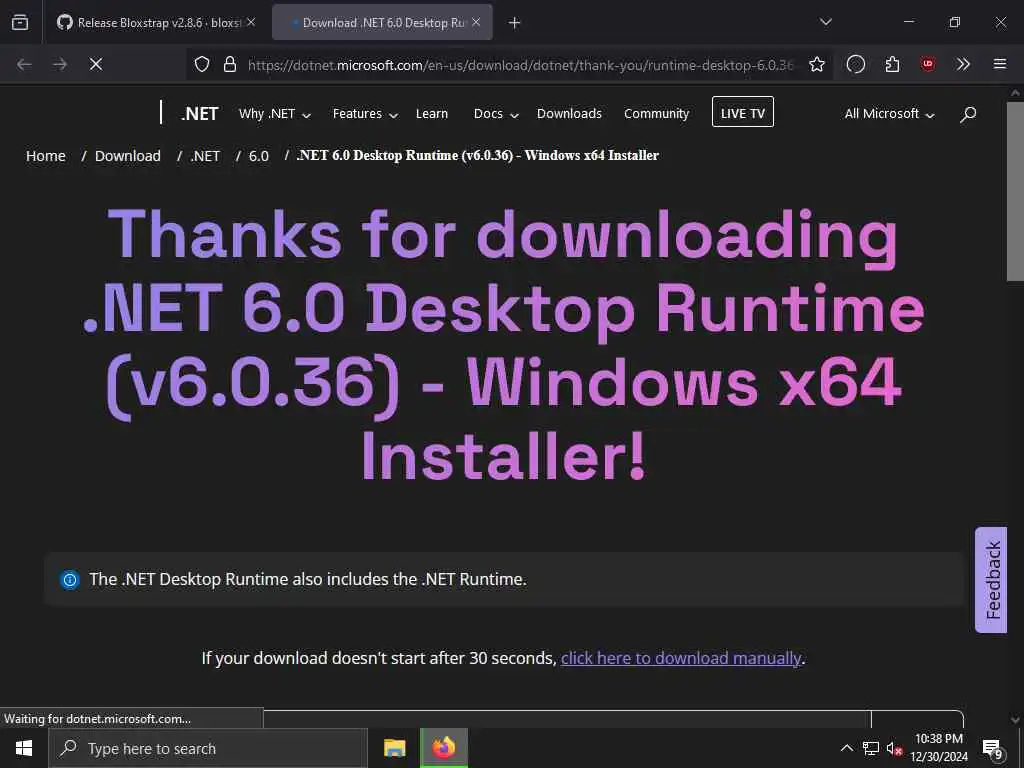Viewport: 1024px width, 768px height.
Task: Stop loading the page
Action: (x=96, y=64)
